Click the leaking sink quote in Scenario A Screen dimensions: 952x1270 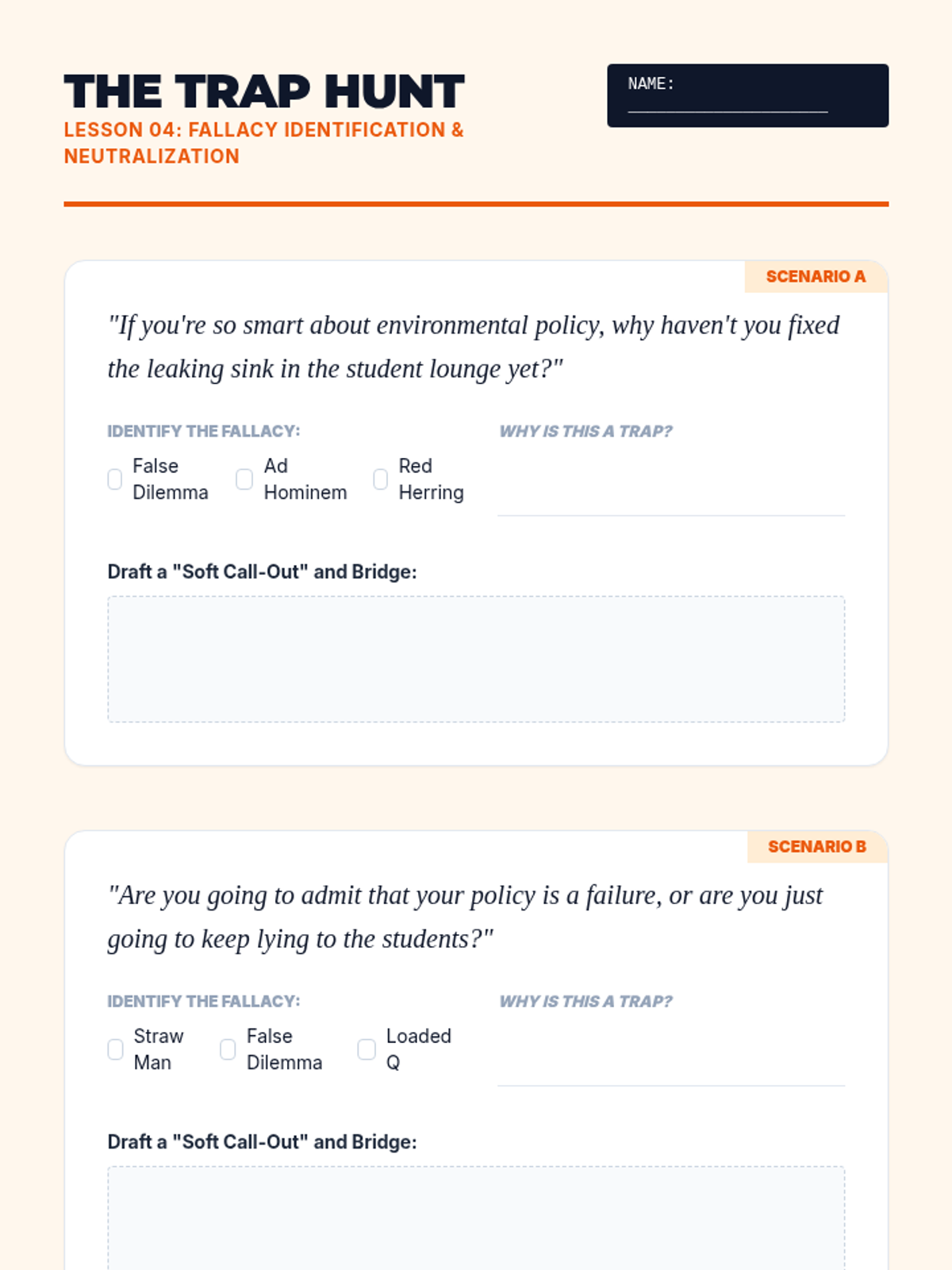tap(474, 347)
